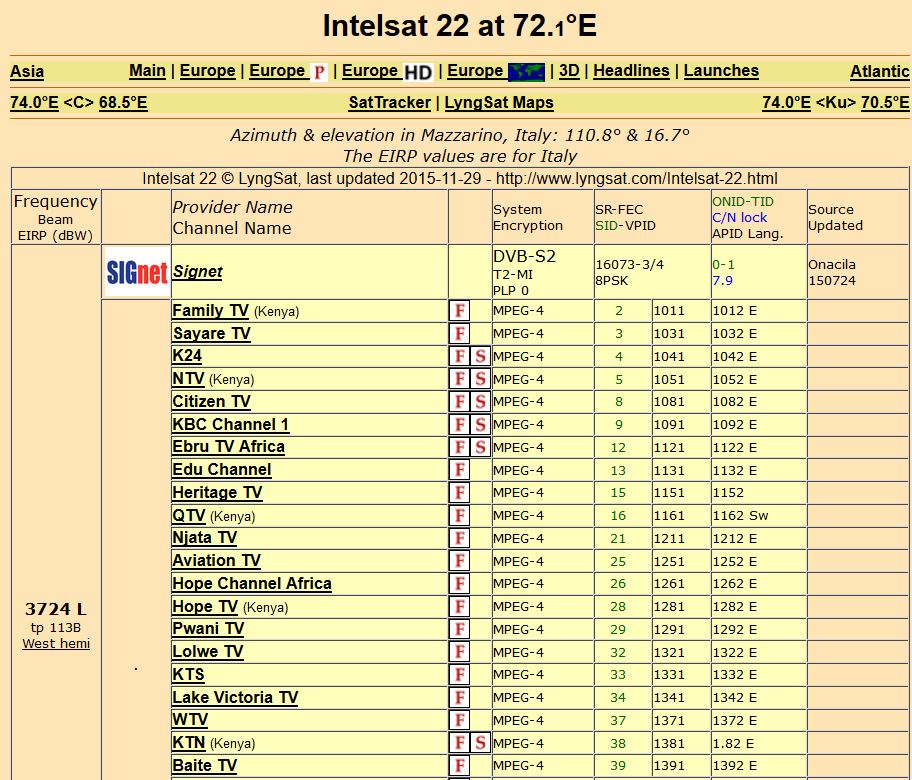Screen dimensions: 912x780
Task: Go to Ku-band 74.0°E satellite link
Action: (x=786, y=103)
